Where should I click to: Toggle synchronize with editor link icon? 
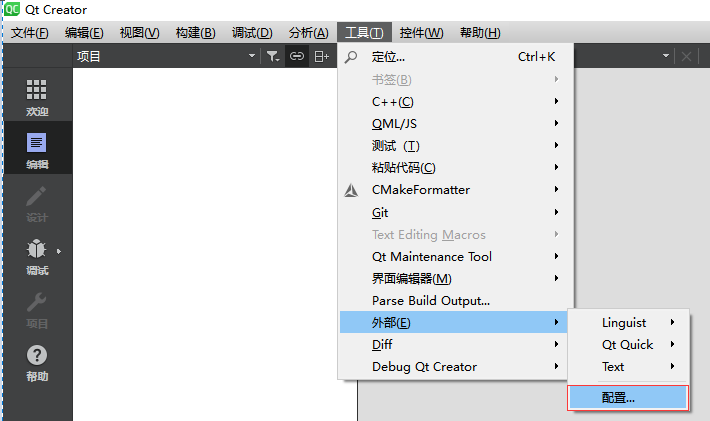[x=297, y=56]
